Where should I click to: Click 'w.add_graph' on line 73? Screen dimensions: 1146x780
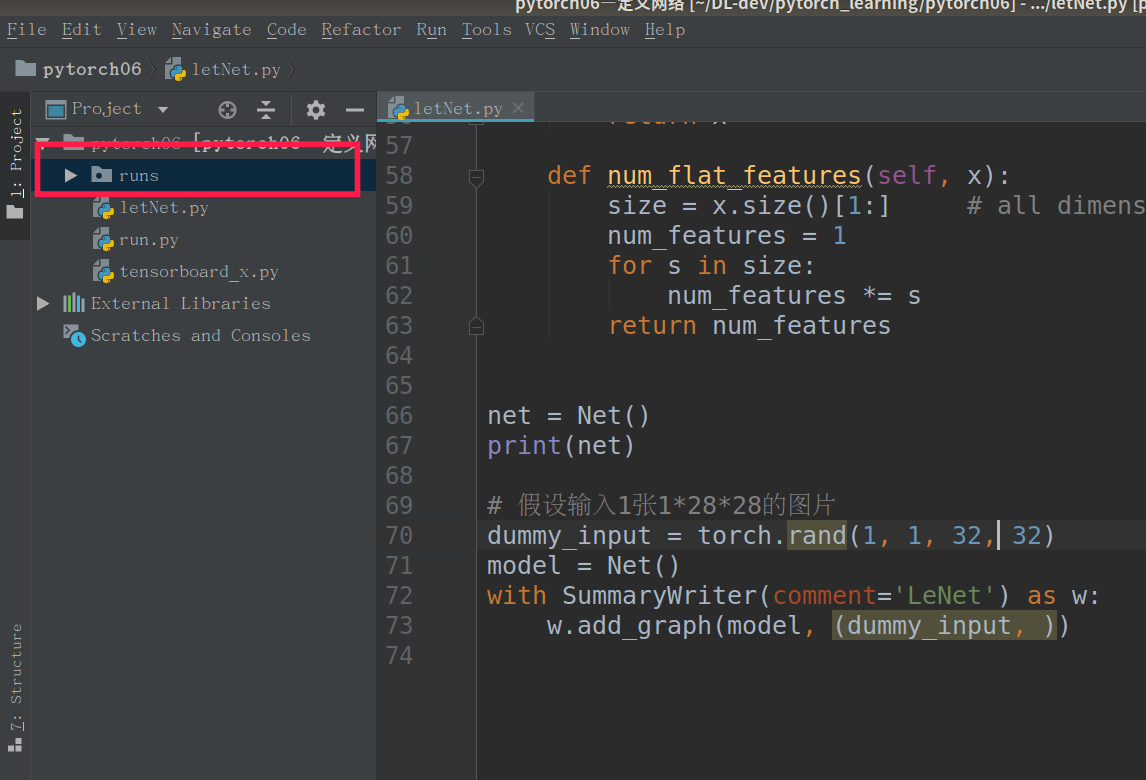(629, 626)
